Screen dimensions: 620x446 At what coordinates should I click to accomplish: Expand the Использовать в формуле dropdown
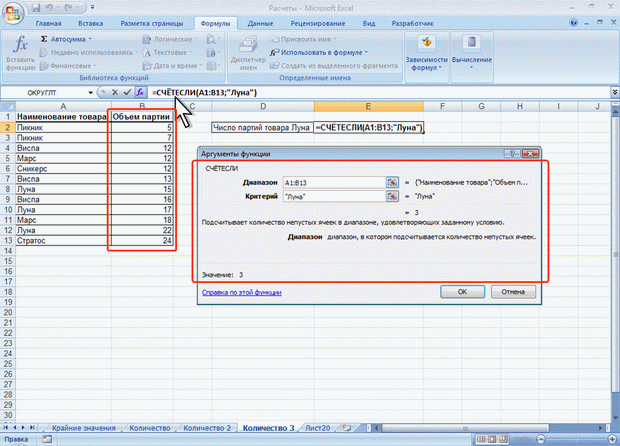click(x=366, y=53)
